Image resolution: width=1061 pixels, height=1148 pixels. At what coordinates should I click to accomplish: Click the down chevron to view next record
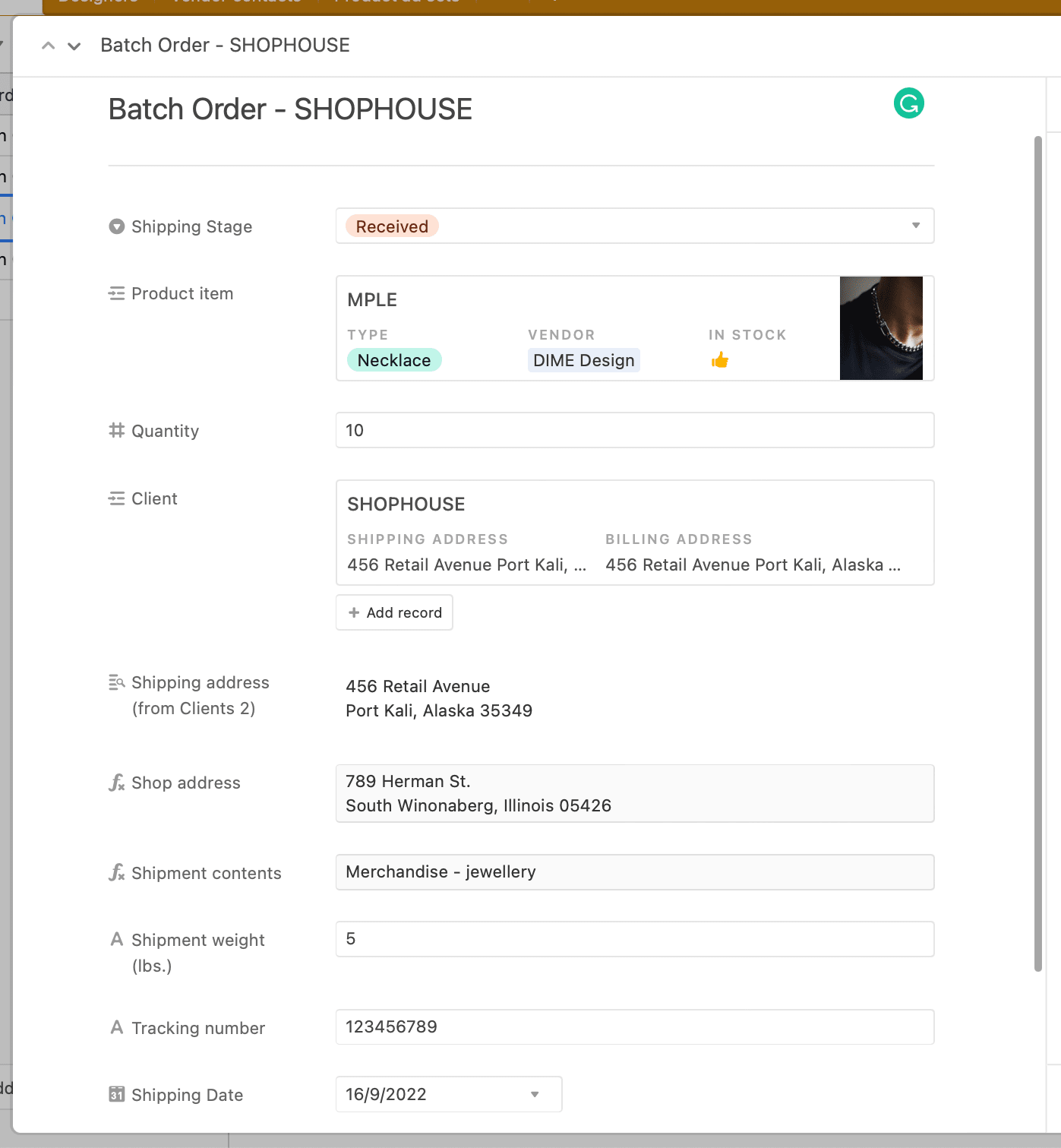(x=74, y=46)
